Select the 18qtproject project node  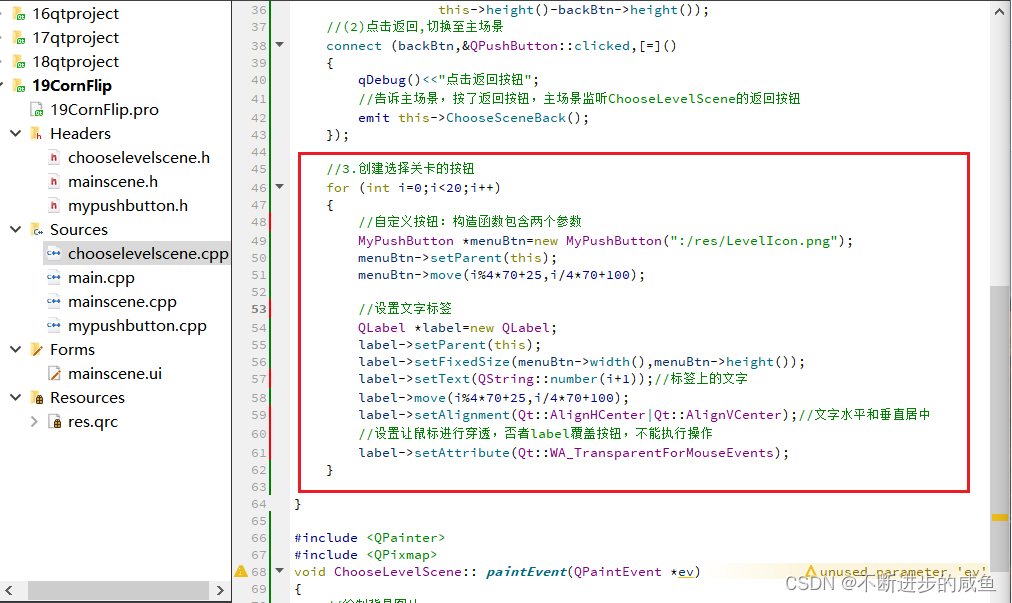pos(76,61)
